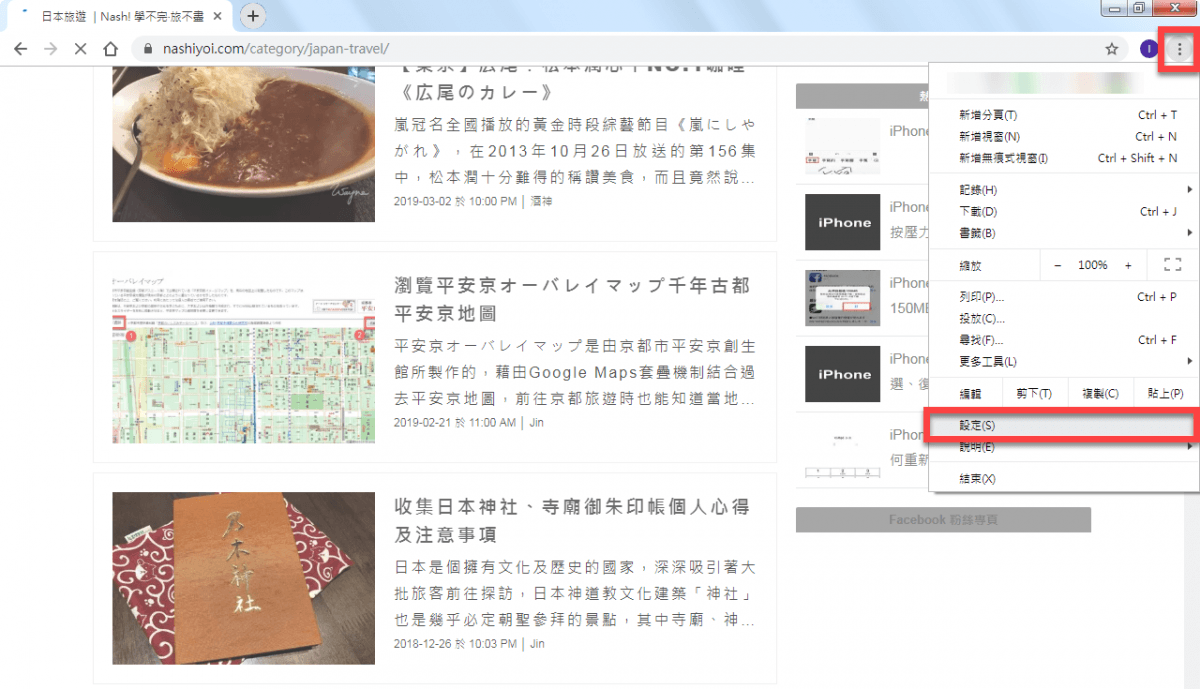Click the forward navigation arrow
1200x689 pixels.
point(50,49)
